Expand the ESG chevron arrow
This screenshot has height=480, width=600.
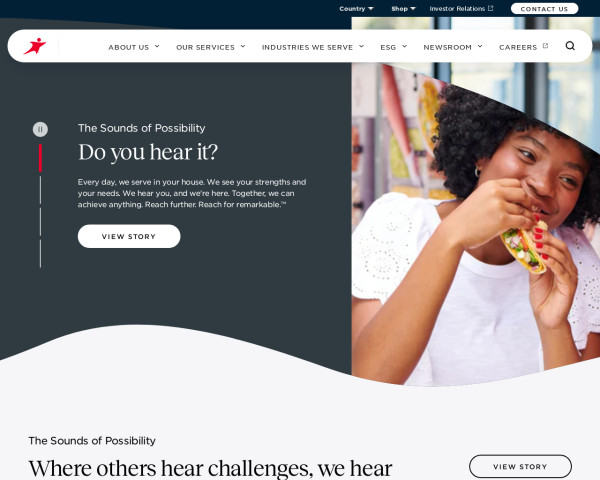pos(404,46)
